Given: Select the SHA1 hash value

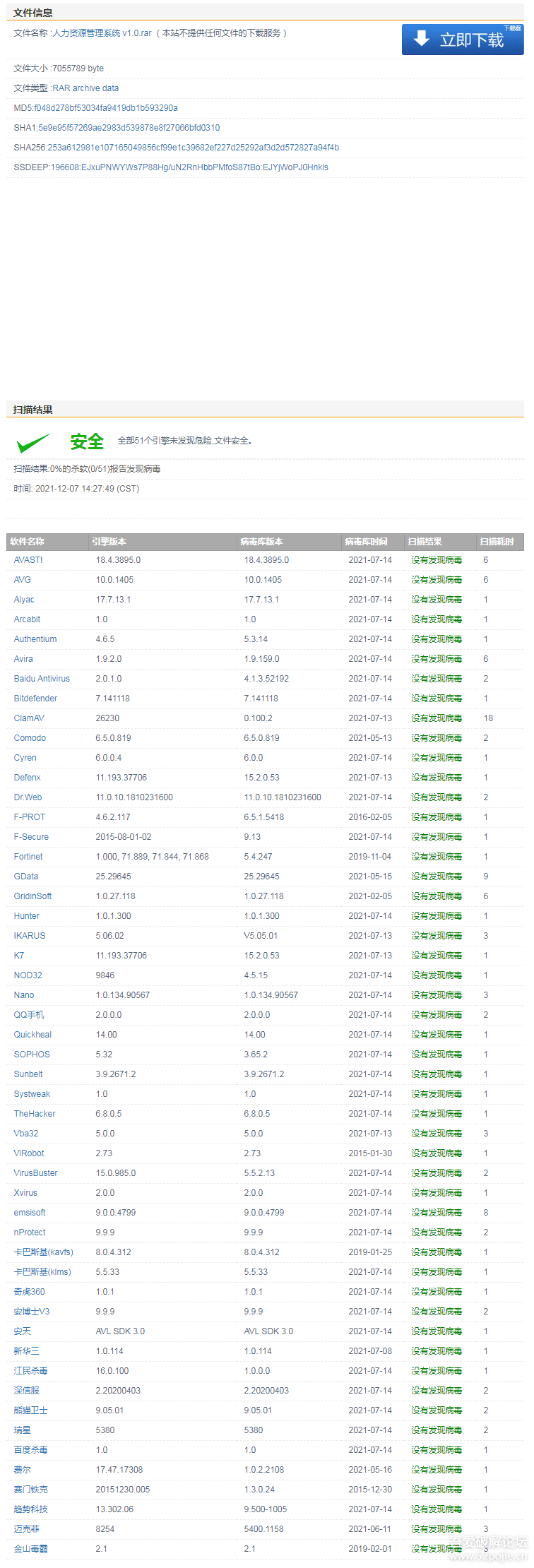Looking at the screenshot, I should [129, 128].
